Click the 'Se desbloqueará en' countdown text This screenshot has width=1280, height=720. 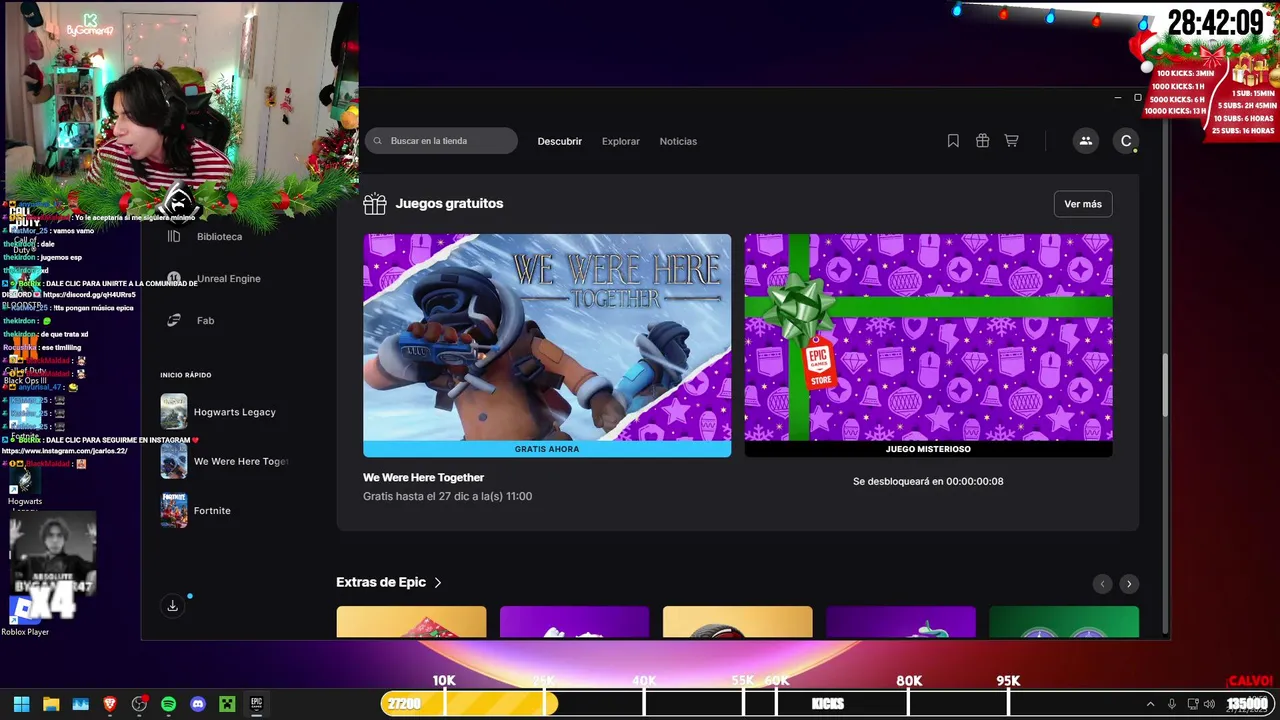pyautogui.click(x=928, y=481)
